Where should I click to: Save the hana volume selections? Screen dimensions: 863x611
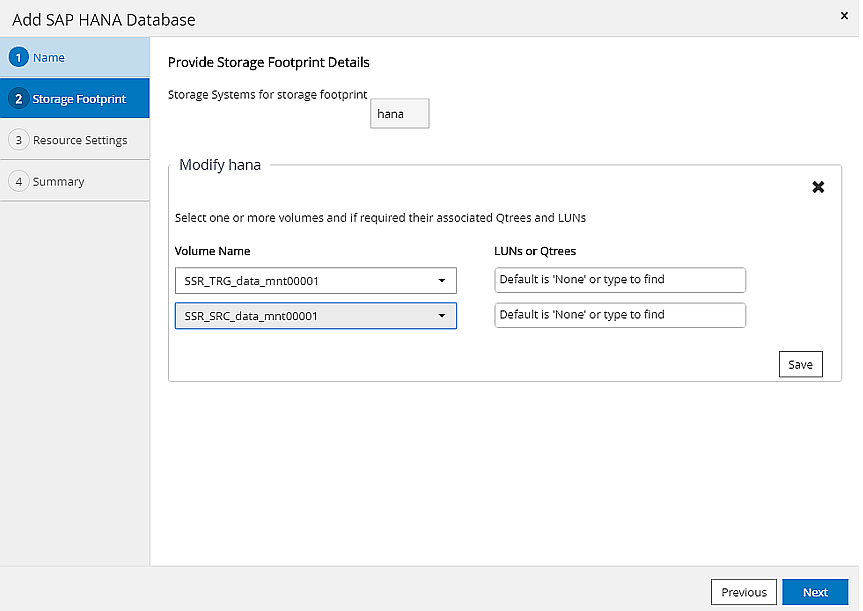800,365
